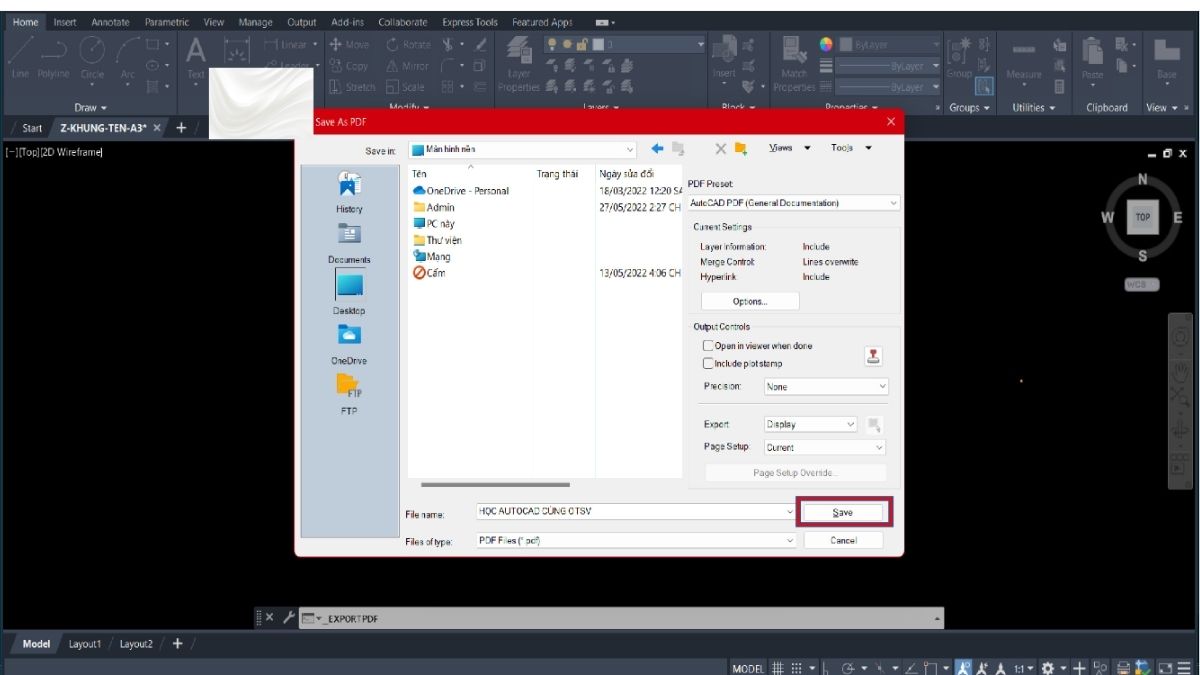
Task: Click the clean screen icon in status bar
Action: 1165,666
